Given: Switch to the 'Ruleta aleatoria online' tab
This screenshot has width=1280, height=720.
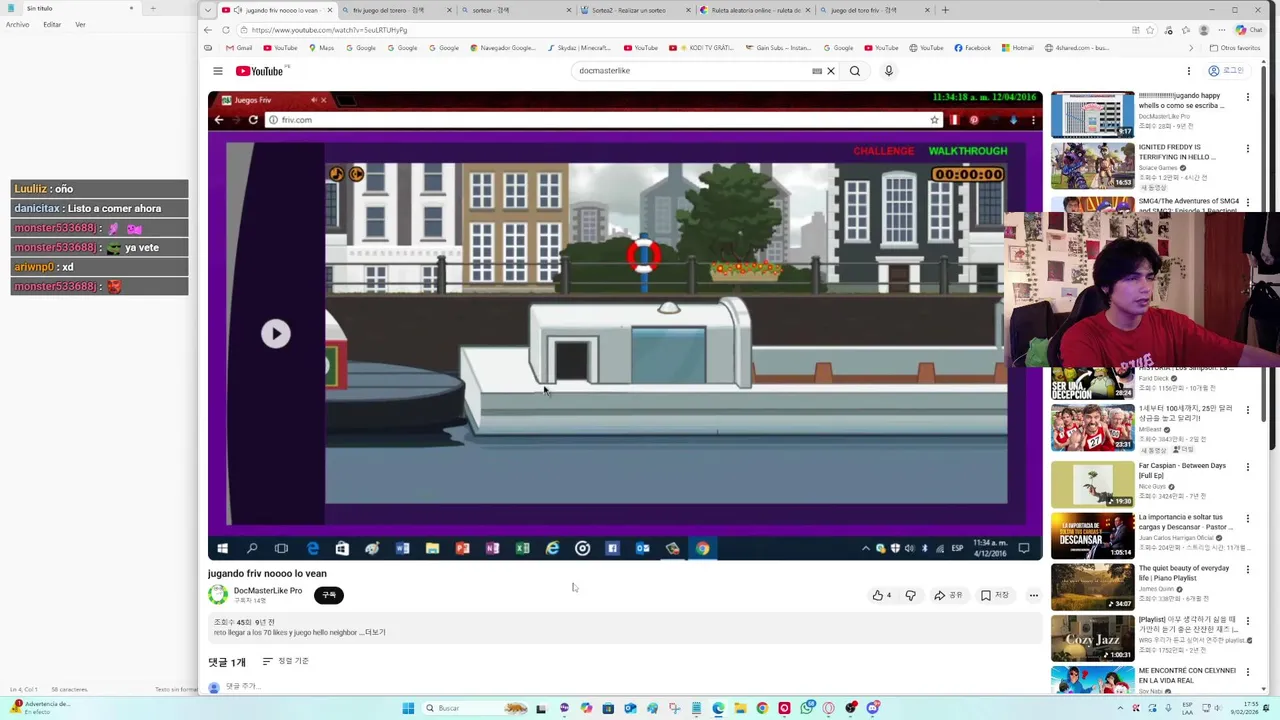Looking at the screenshot, I should [x=755, y=10].
